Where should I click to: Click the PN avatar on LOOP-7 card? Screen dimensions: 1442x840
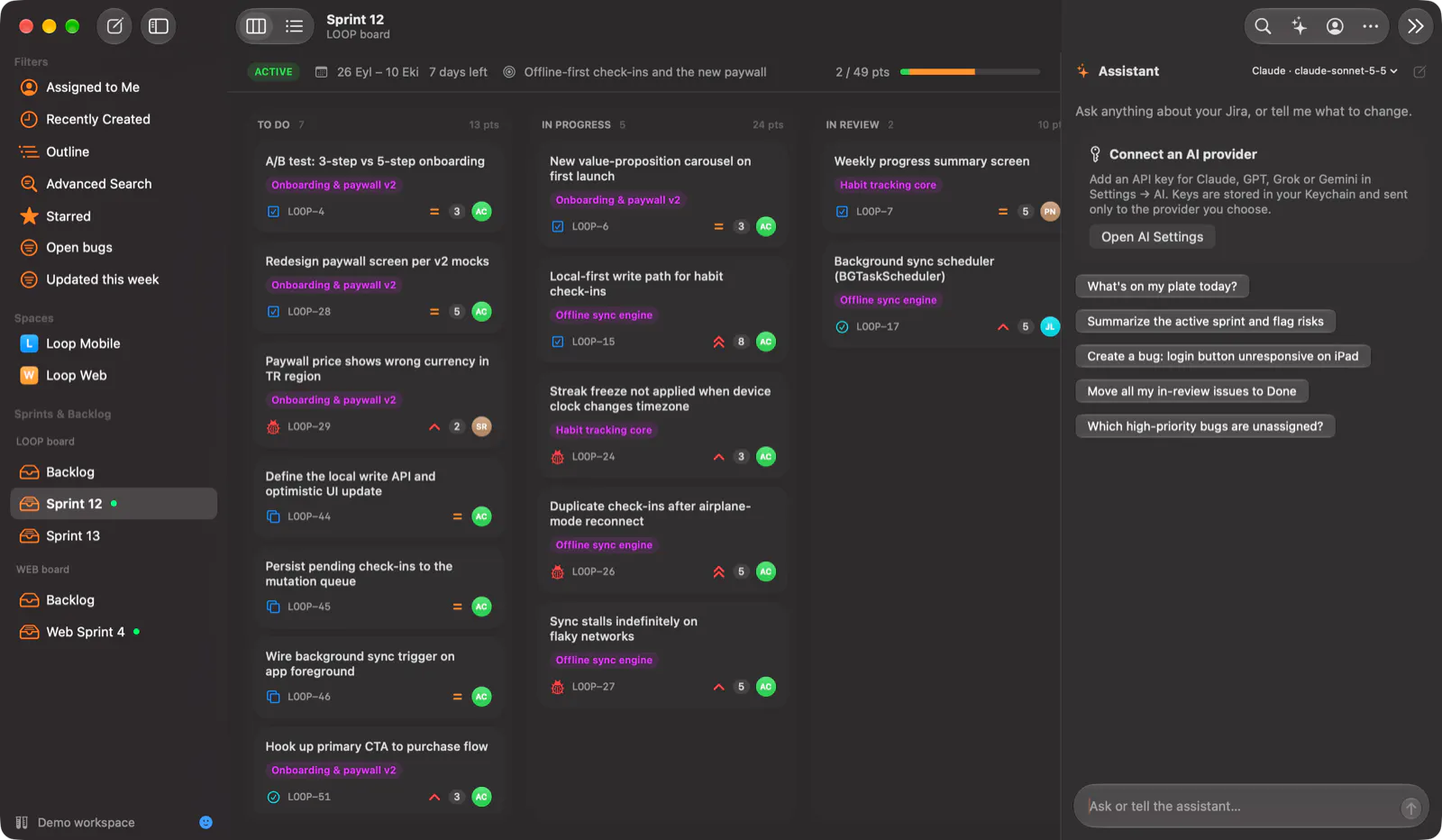(x=1050, y=212)
